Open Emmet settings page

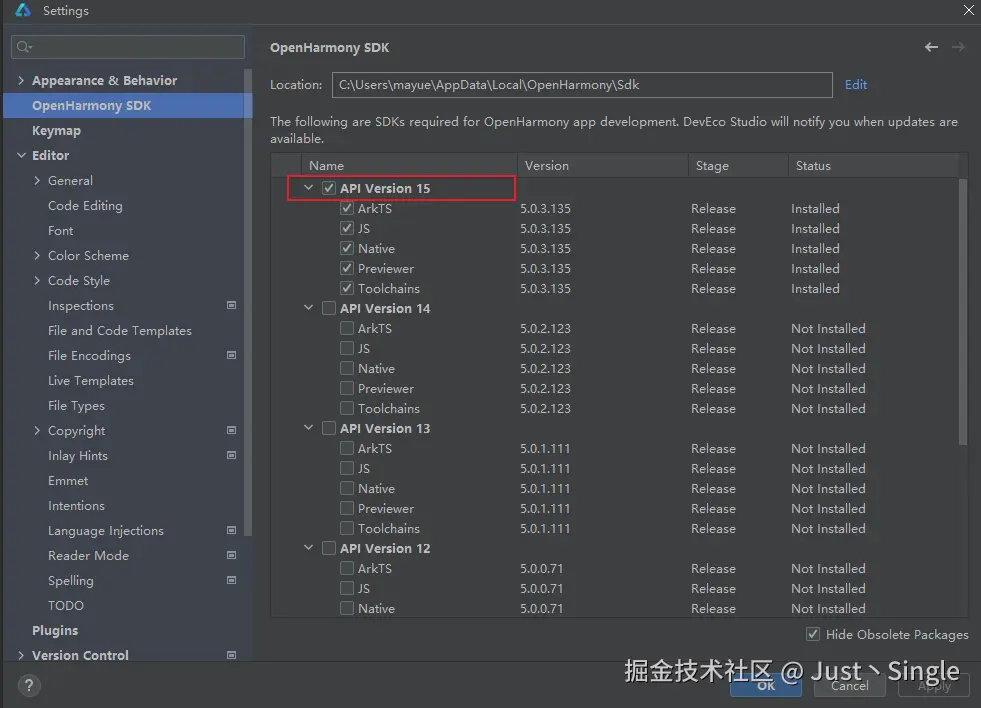point(68,480)
